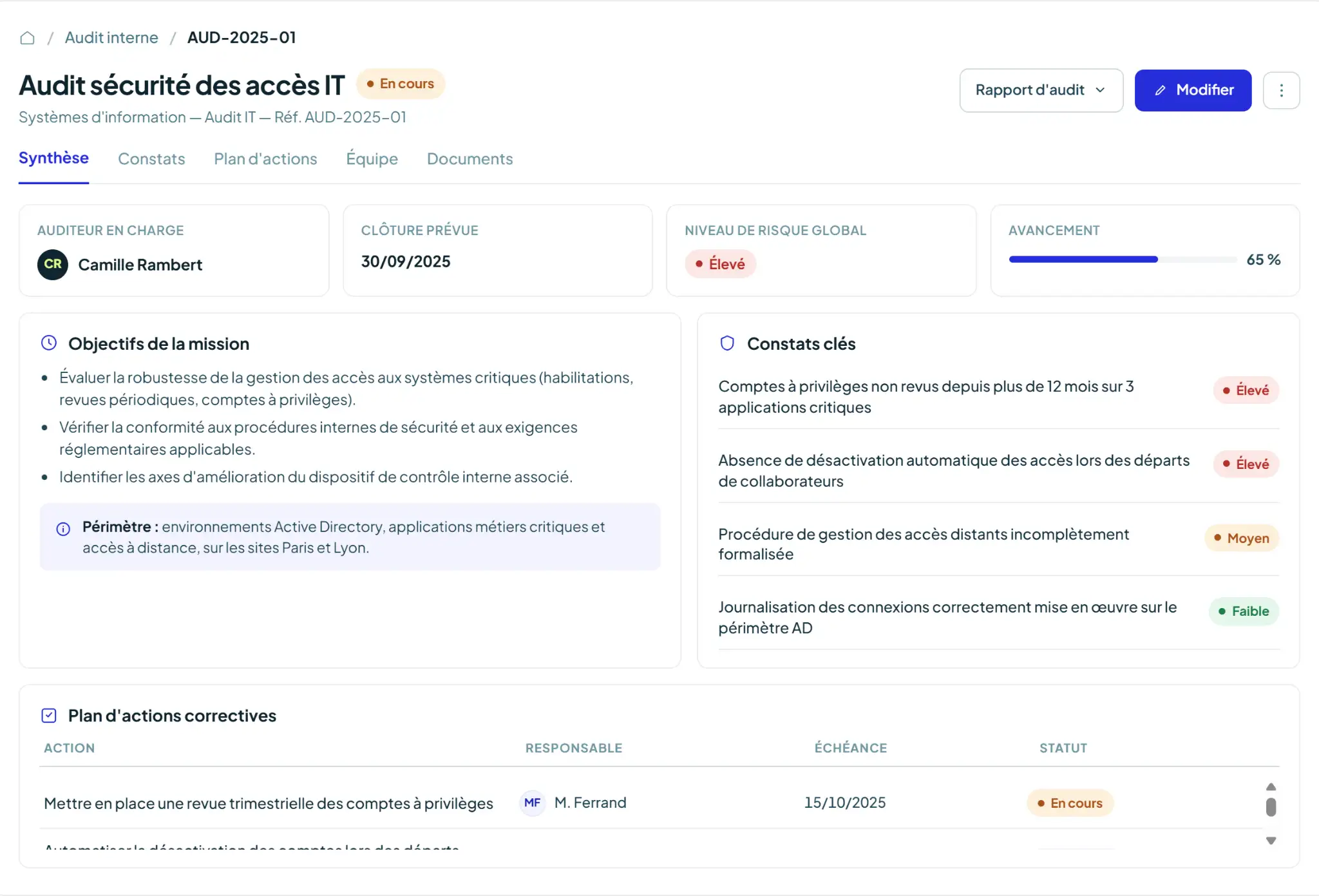Screen dimensions: 1319x896
Task: Open the action Mettre en place une revue trimestrielle
Action: tap(268, 803)
